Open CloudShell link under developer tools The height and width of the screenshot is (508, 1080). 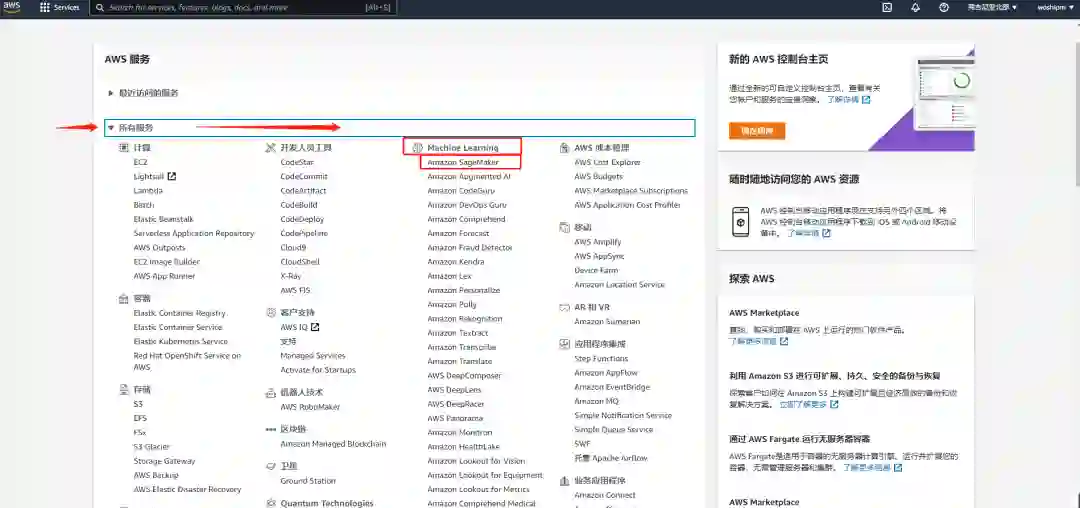coord(300,262)
